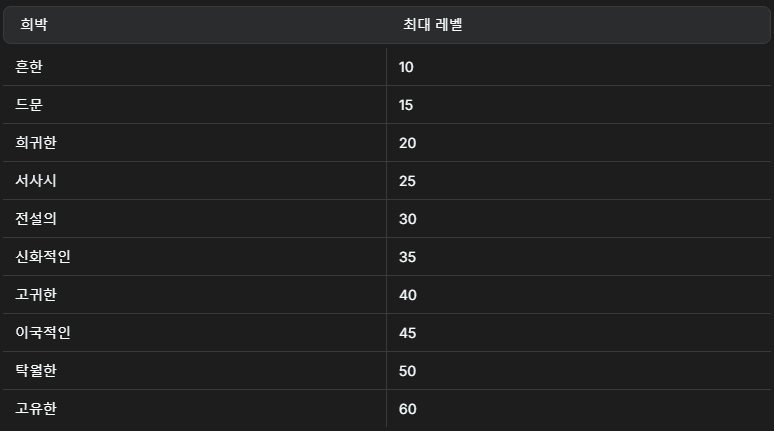The image size is (774, 431).
Task: Click max level value 25
Action: [407, 181]
